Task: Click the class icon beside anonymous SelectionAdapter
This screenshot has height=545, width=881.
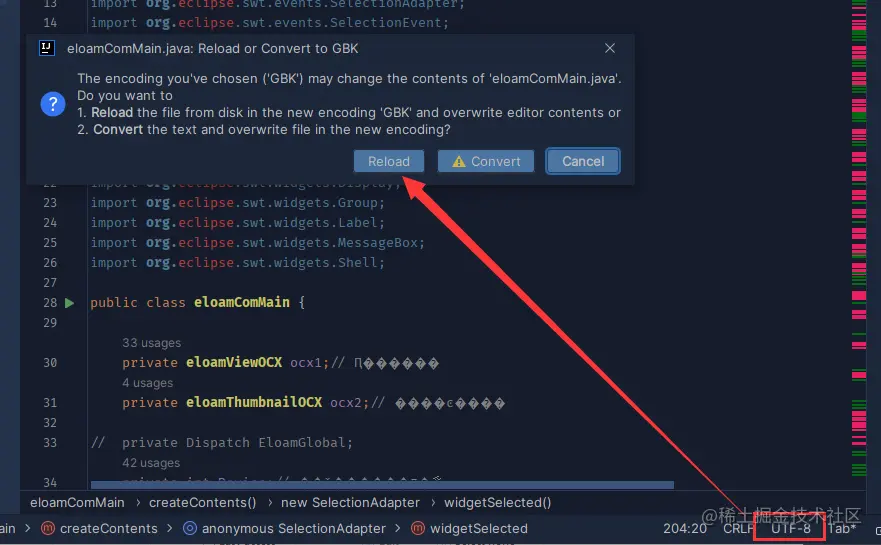Action: click(x=190, y=528)
